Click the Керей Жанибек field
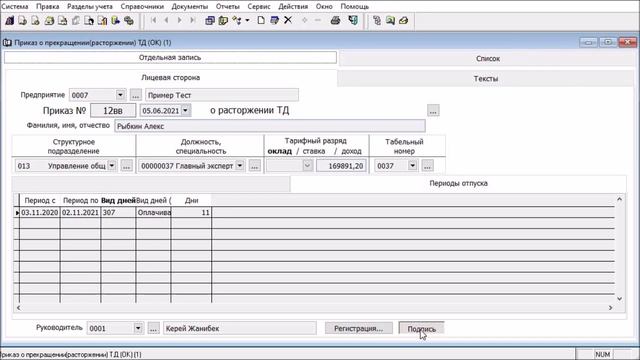The image size is (640, 360). point(240,328)
